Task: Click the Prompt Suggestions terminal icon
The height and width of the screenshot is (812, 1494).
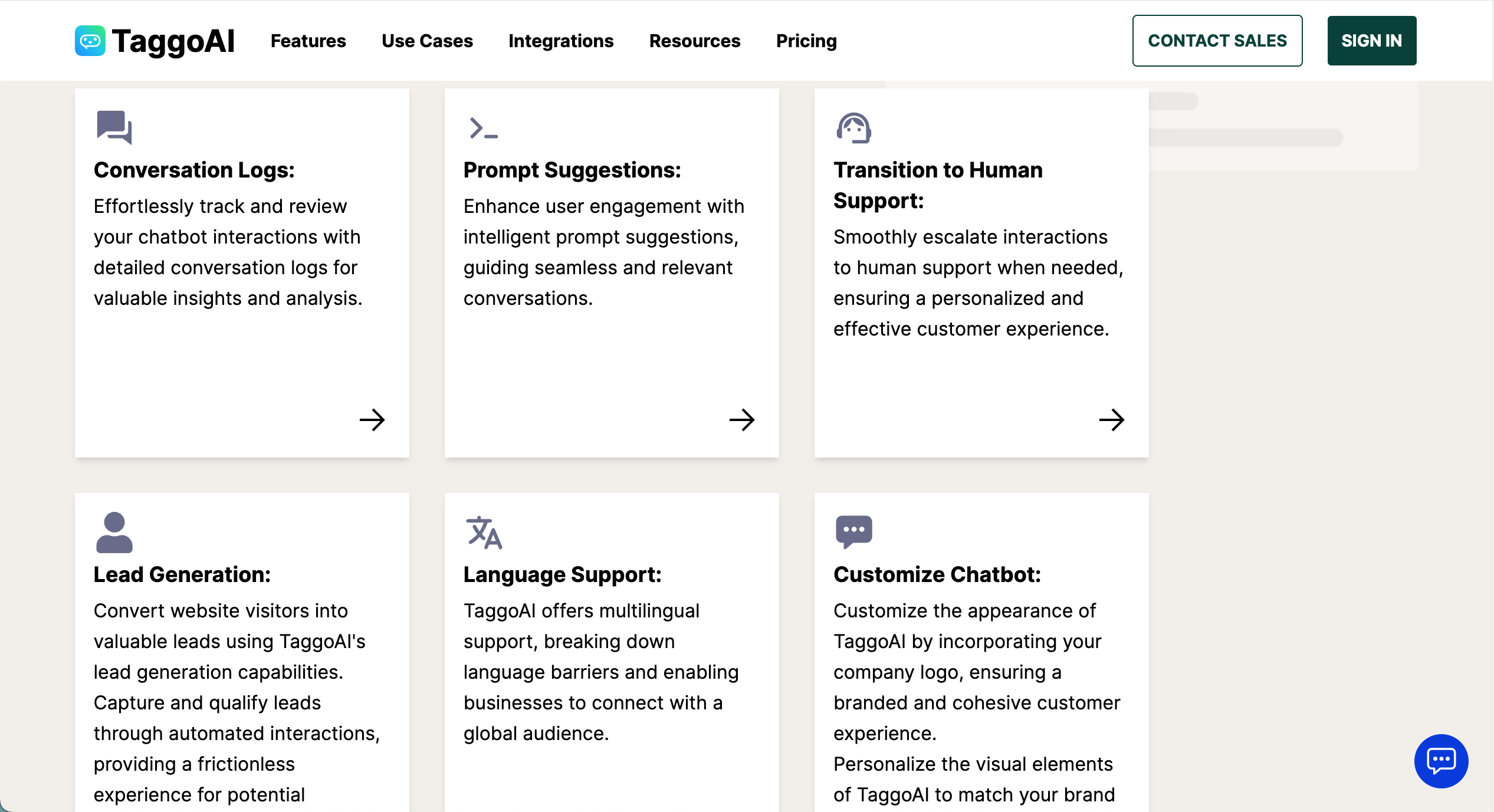Action: pyautogui.click(x=484, y=128)
